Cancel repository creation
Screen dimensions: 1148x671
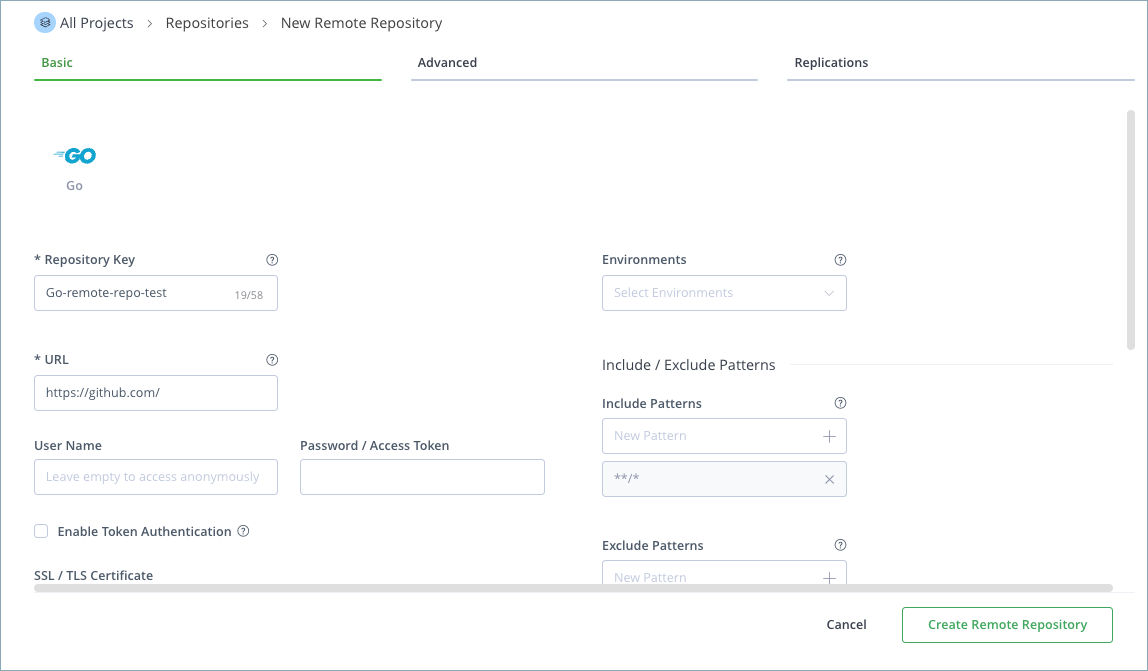pyautogui.click(x=846, y=625)
